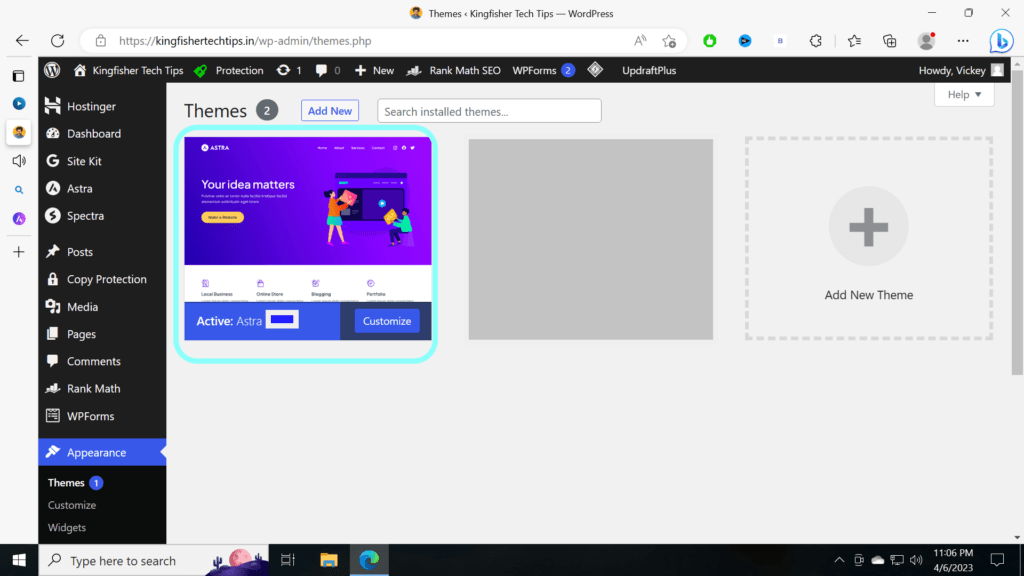Refresh the page with reload icon
The width and height of the screenshot is (1024, 576).
point(57,40)
